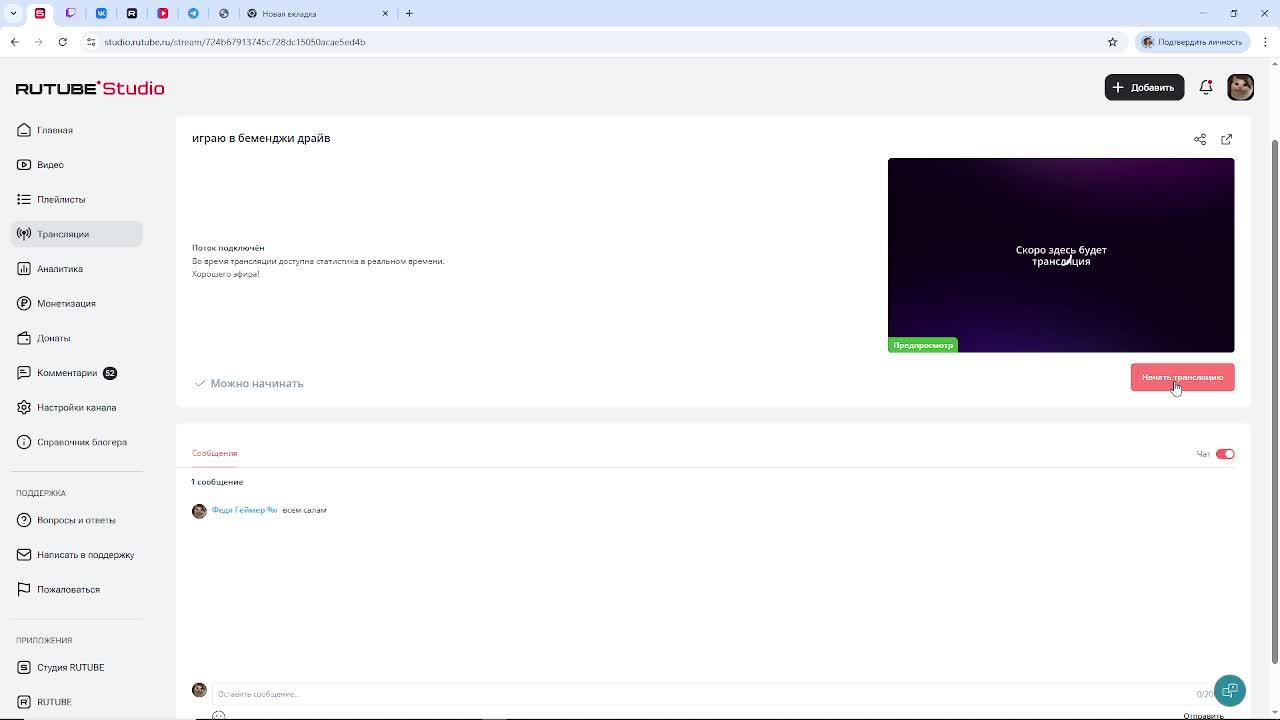Click the emoji icon below message field

[x=219, y=715]
